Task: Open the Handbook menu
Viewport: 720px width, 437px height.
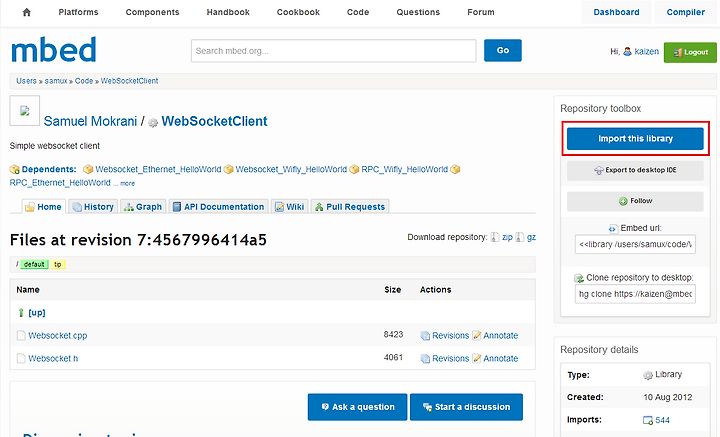Action: (228, 12)
